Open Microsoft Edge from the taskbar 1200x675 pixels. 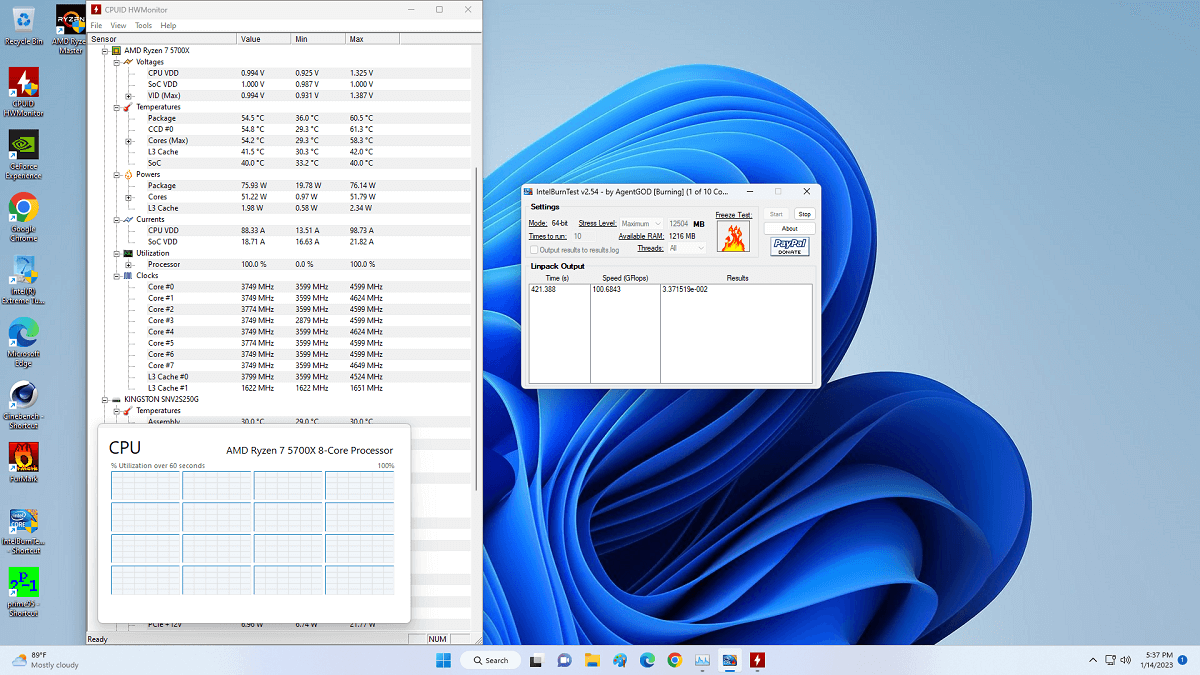647,660
